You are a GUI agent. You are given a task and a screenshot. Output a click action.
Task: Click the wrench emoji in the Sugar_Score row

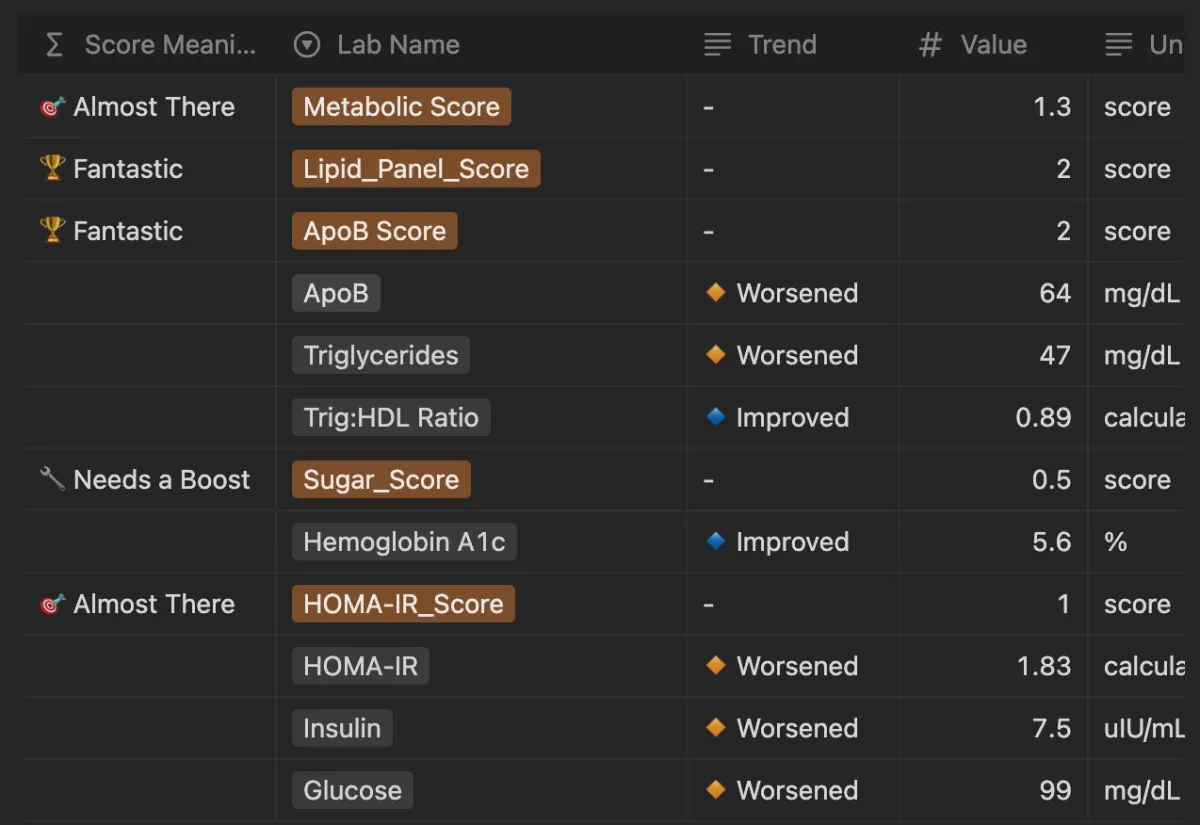tap(52, 479)
